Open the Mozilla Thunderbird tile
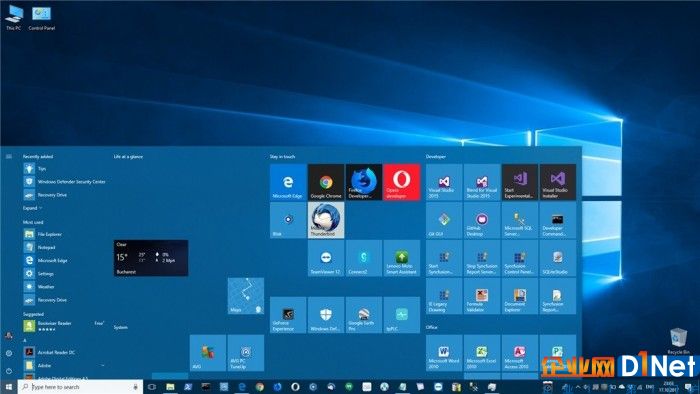This screenshot has width=700, height=394. point(326,220)
